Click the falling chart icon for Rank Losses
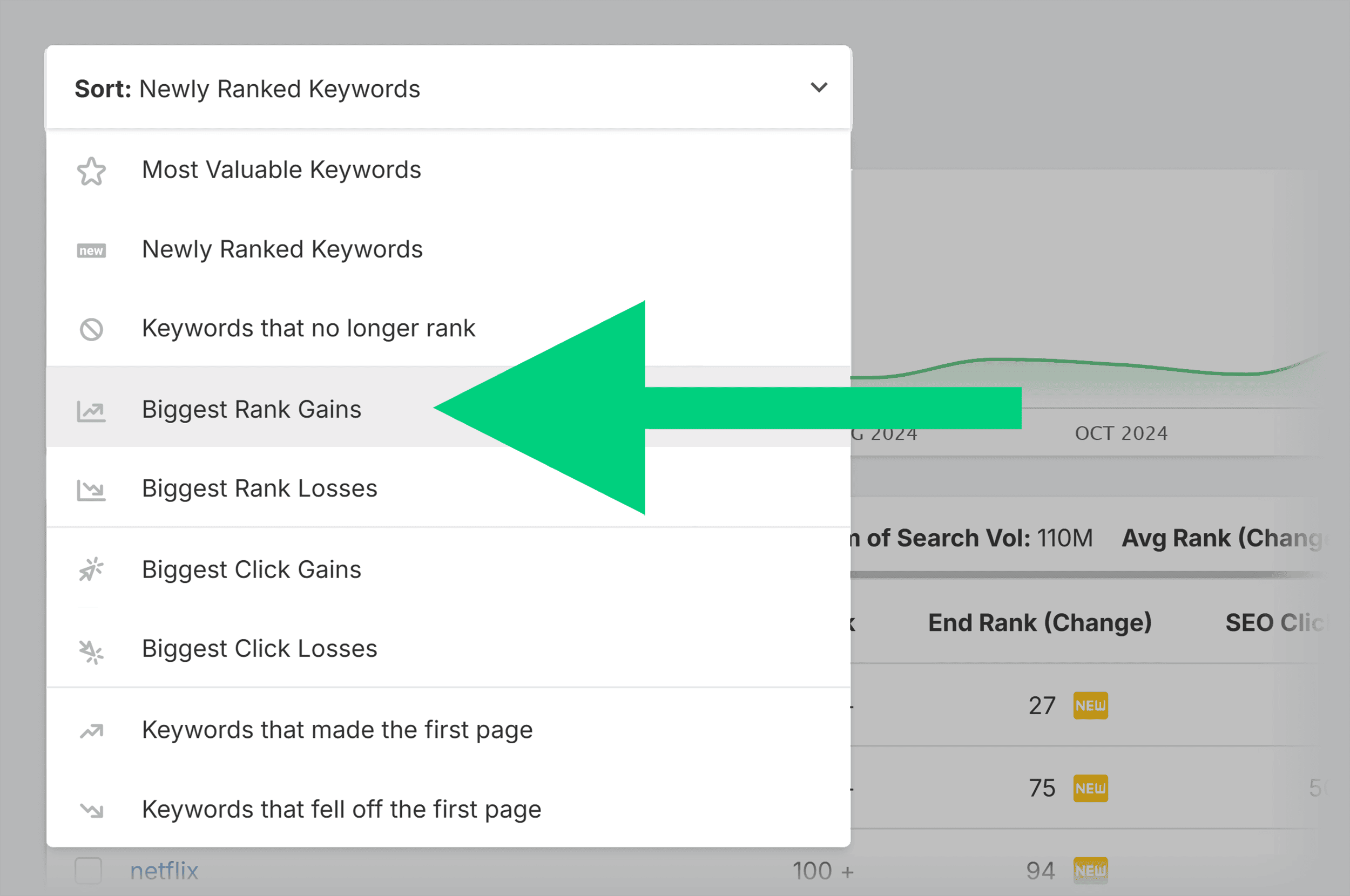This screenshot has width=1350, height=896. tap(91, 490)
